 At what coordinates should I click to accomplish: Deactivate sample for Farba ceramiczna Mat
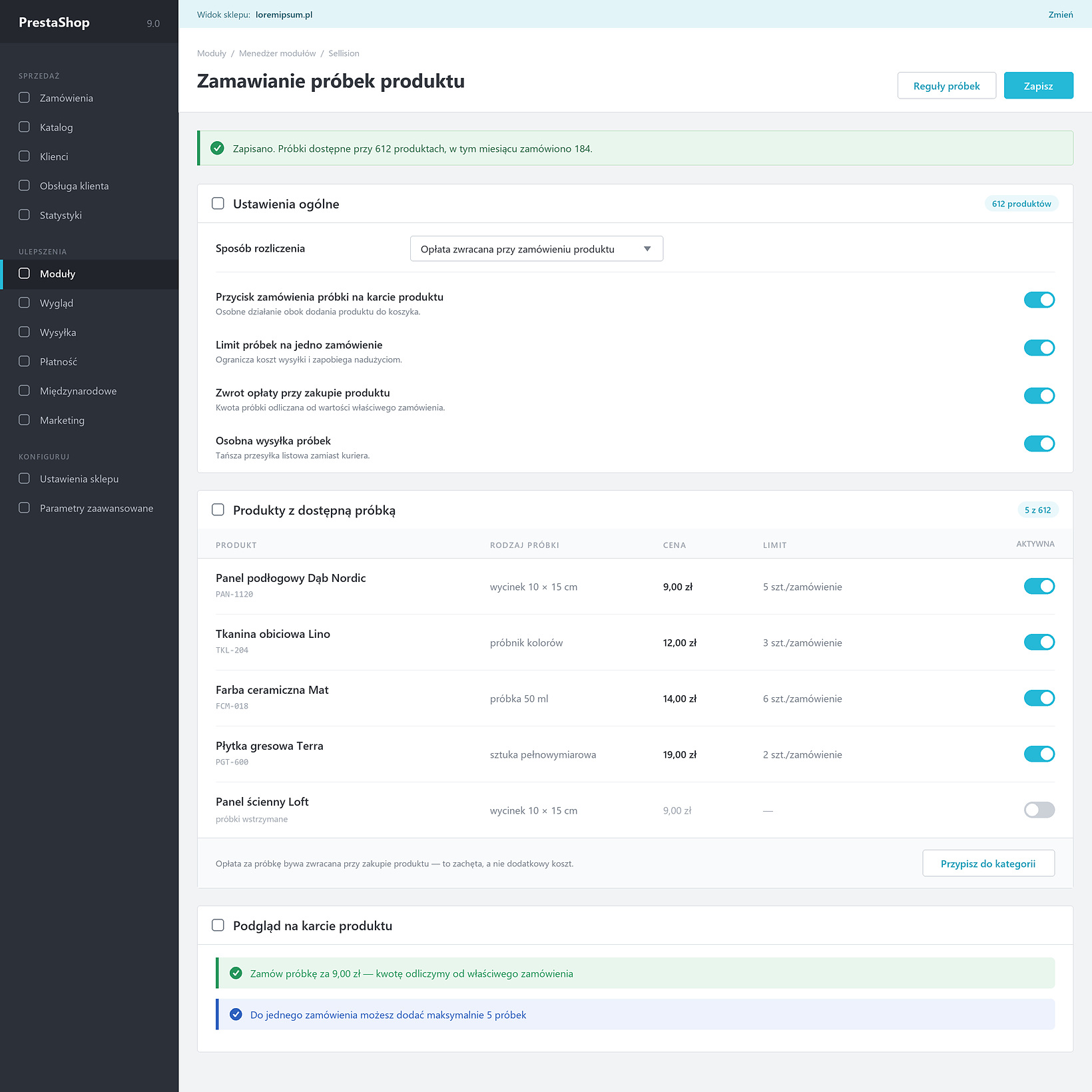coord(1039,698)
